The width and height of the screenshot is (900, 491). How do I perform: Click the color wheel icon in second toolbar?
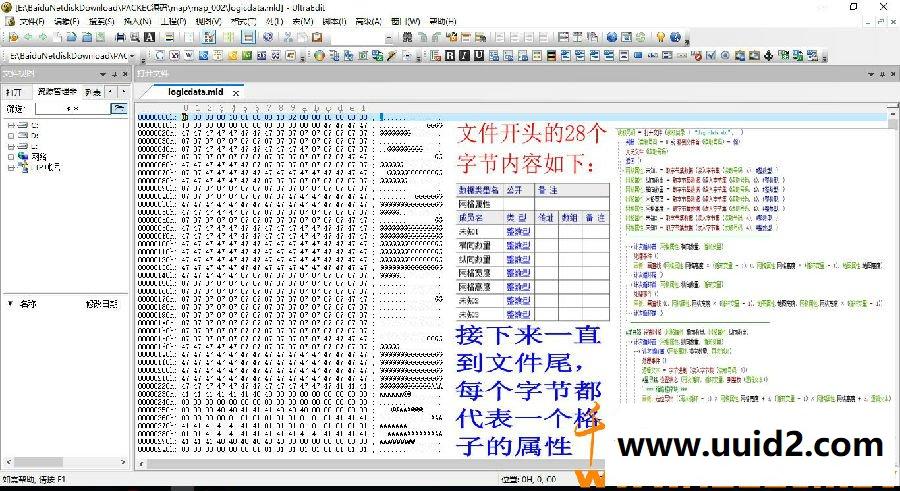319,56
